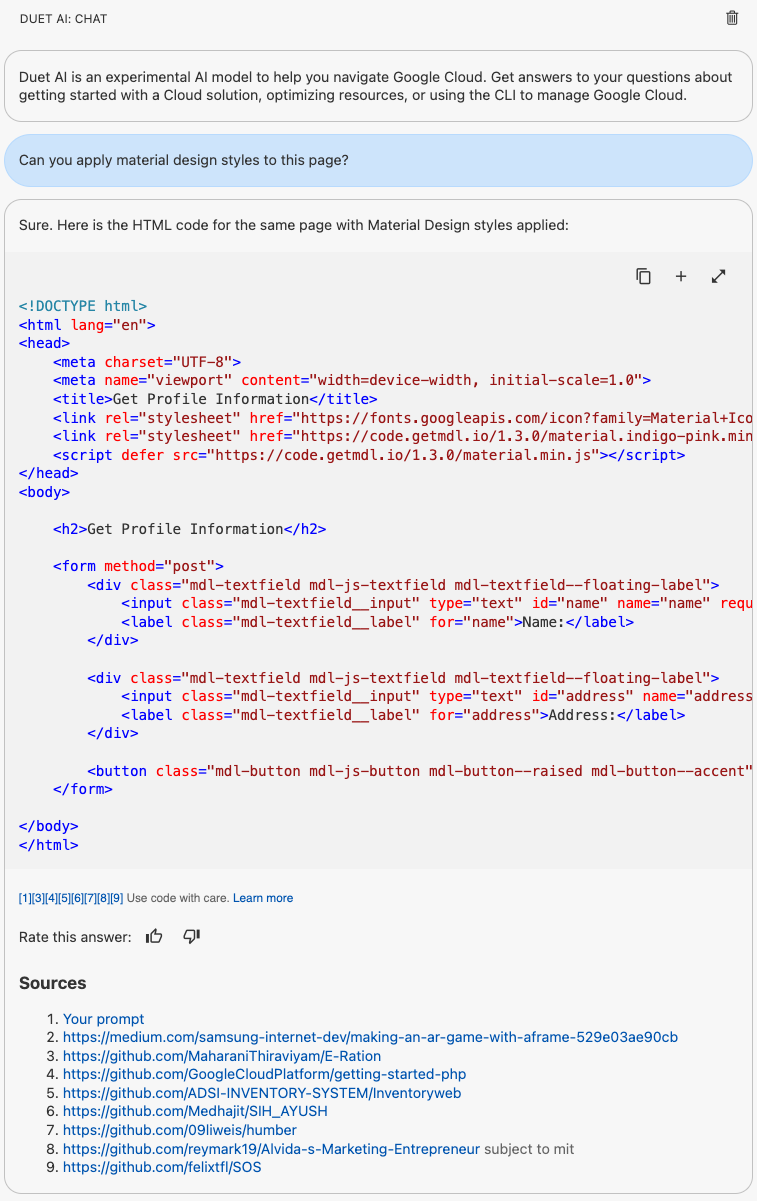Open the 'Your prompt' source link
Viewport: 757px width, 1201px height.
click(x=103, y=1018)
